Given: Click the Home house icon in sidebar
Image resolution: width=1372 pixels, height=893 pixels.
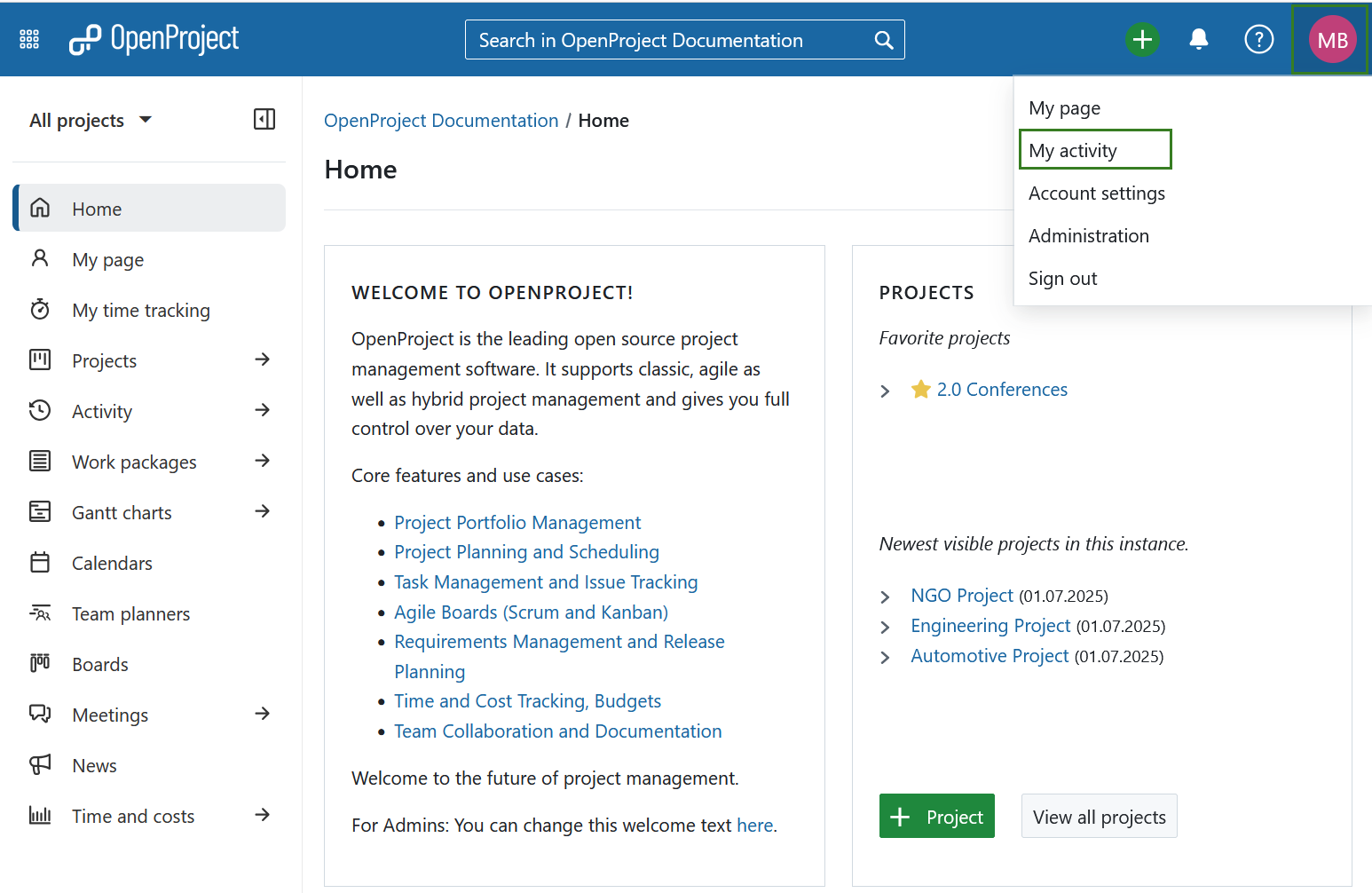Looking at the screenshot, I should point(40,208).
